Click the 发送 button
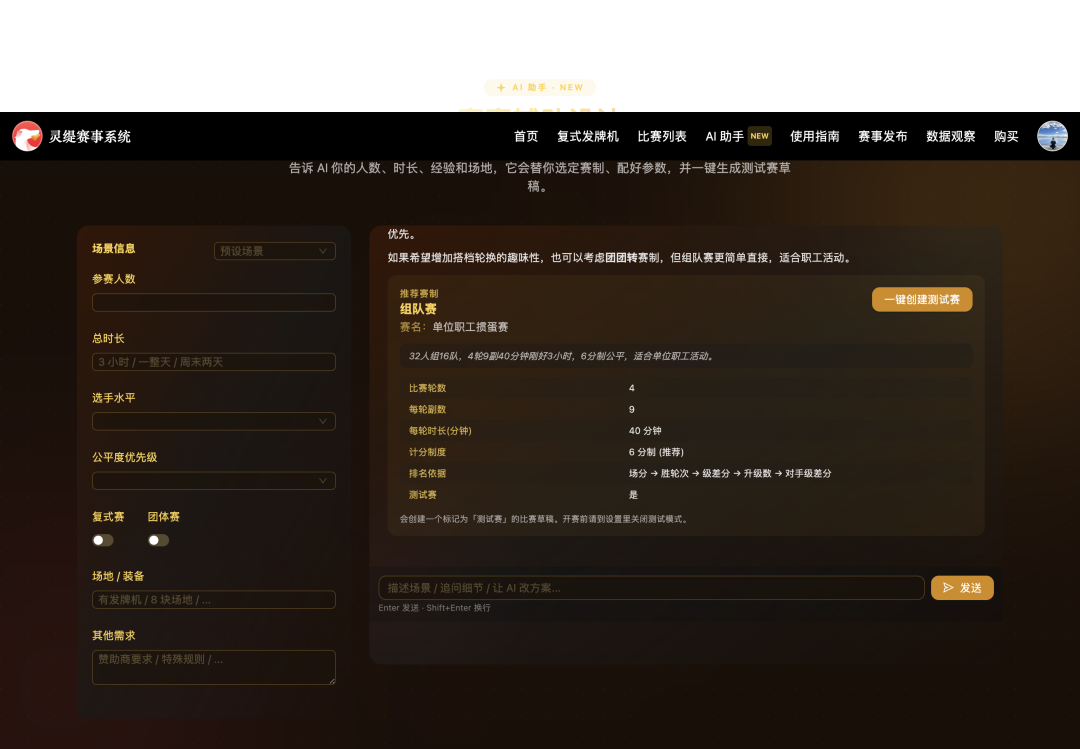Screen dimensions: 1080x749 click(x=962, y=588)
